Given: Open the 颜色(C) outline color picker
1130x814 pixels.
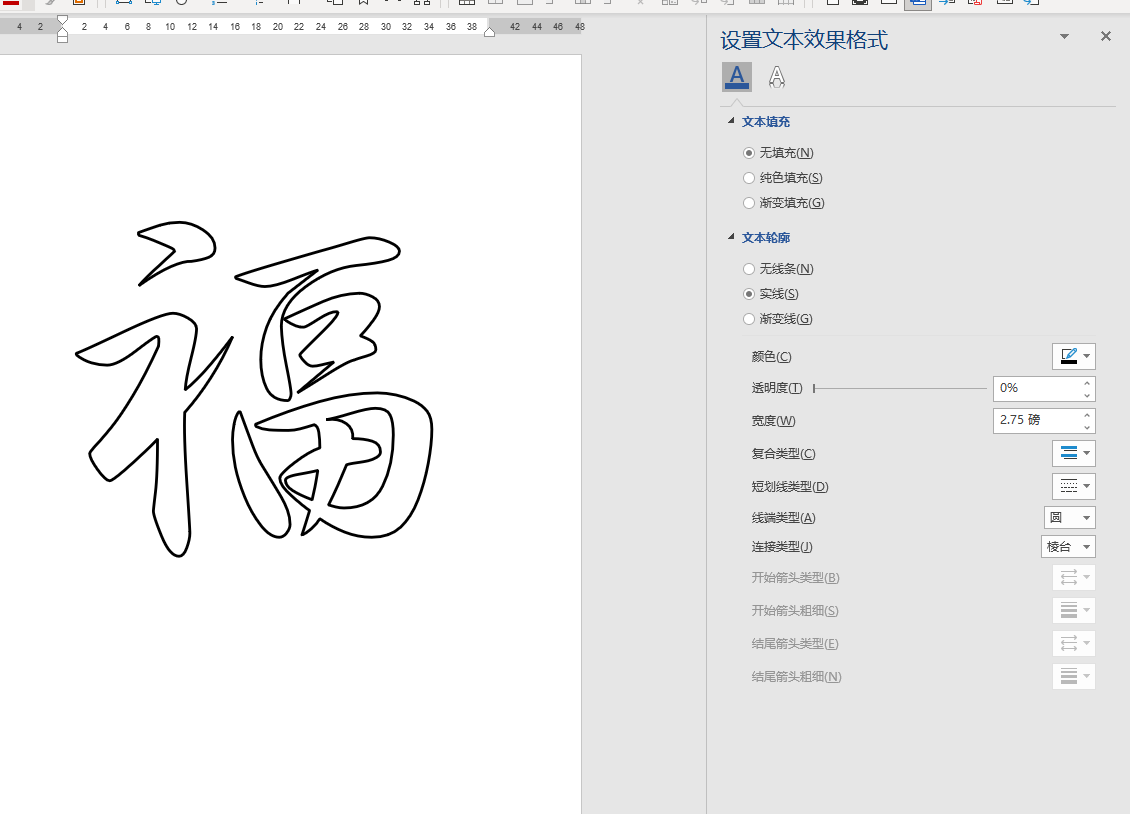Looking at the screenshot, I should [1074, 357].
